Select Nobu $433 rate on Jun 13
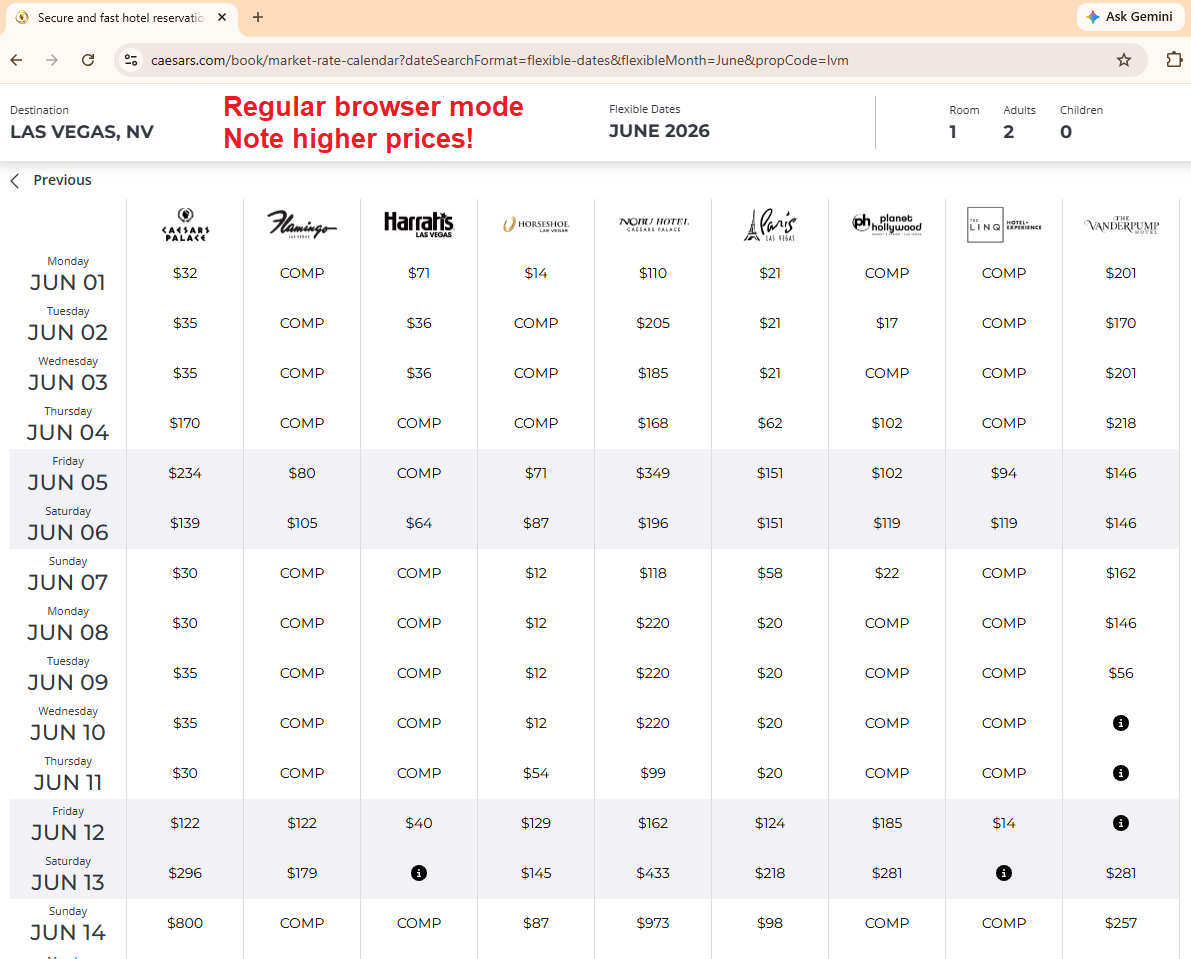The image size is (1191, 959). coord(653,875)
